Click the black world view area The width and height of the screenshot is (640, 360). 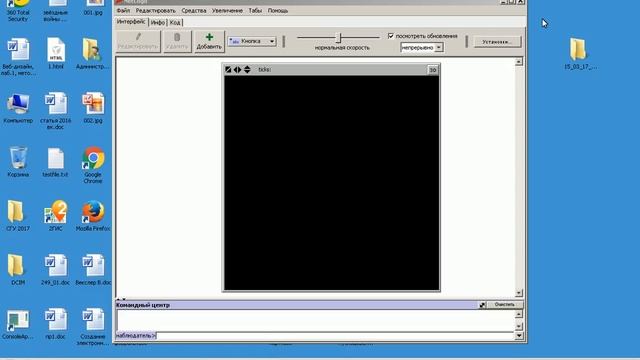pyautogui.click(x=331, y=183)
